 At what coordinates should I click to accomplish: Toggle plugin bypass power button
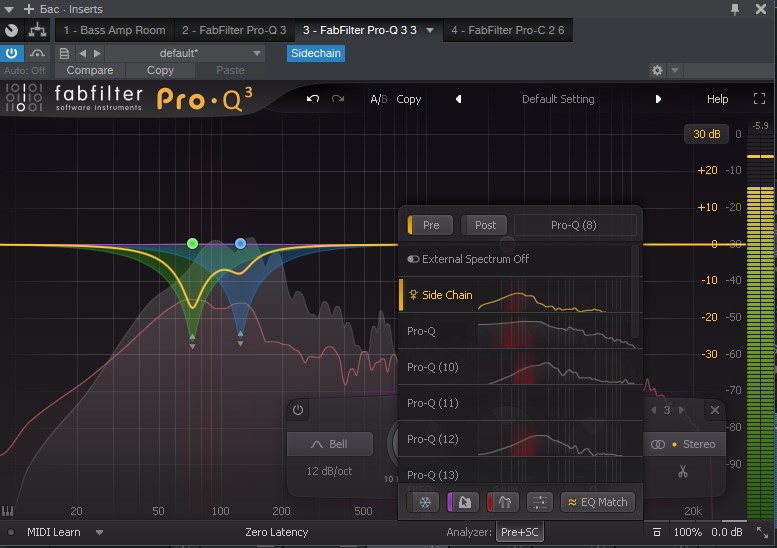coord(11,53)
